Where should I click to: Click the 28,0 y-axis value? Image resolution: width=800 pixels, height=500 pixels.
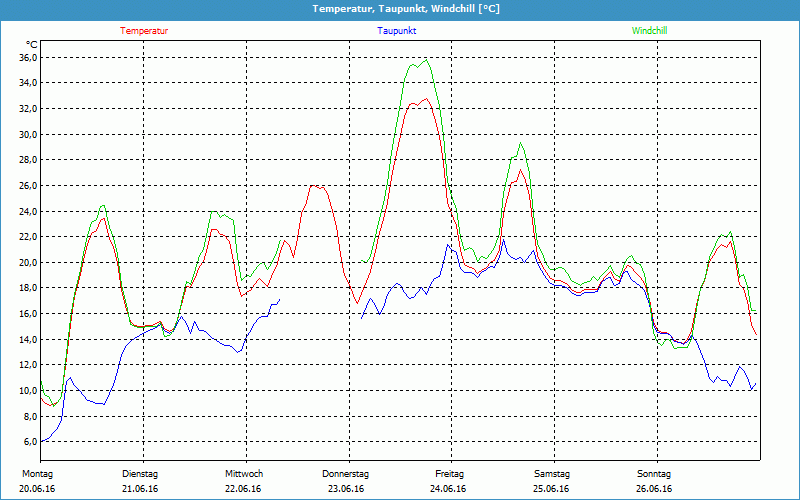29,160
